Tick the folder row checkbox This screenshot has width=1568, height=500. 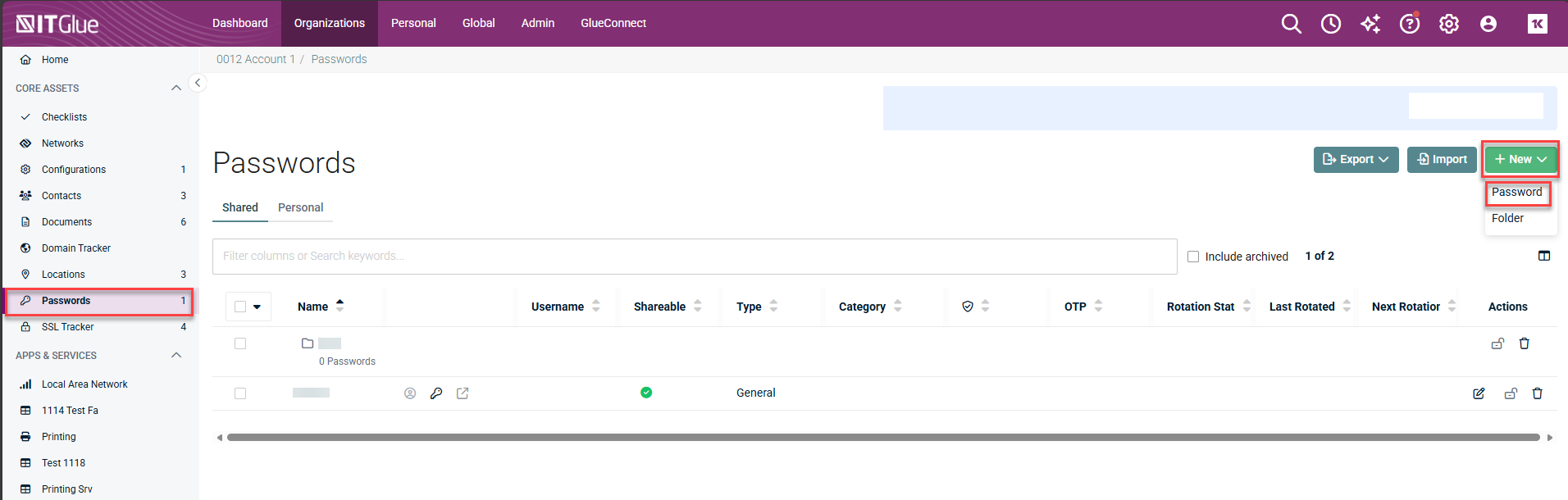pos(240,343)
